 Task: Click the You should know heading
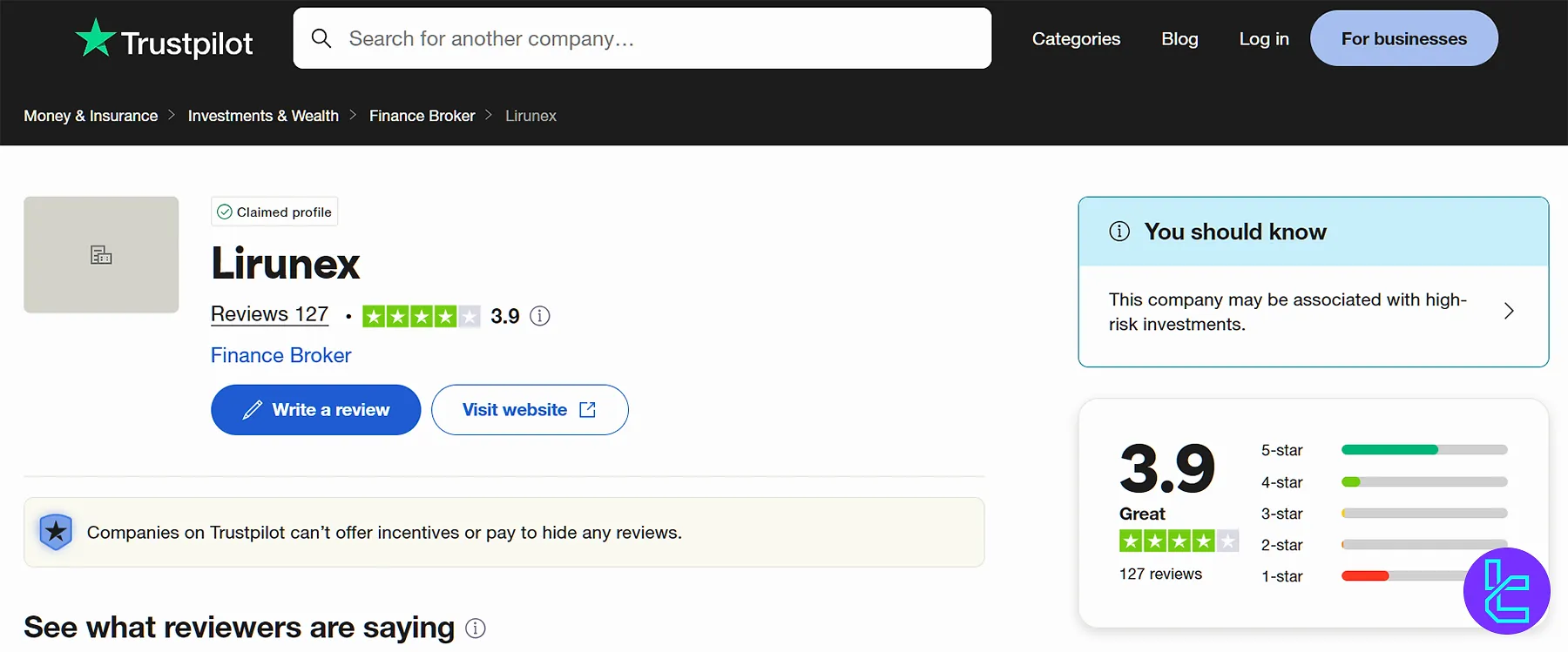1235,232
